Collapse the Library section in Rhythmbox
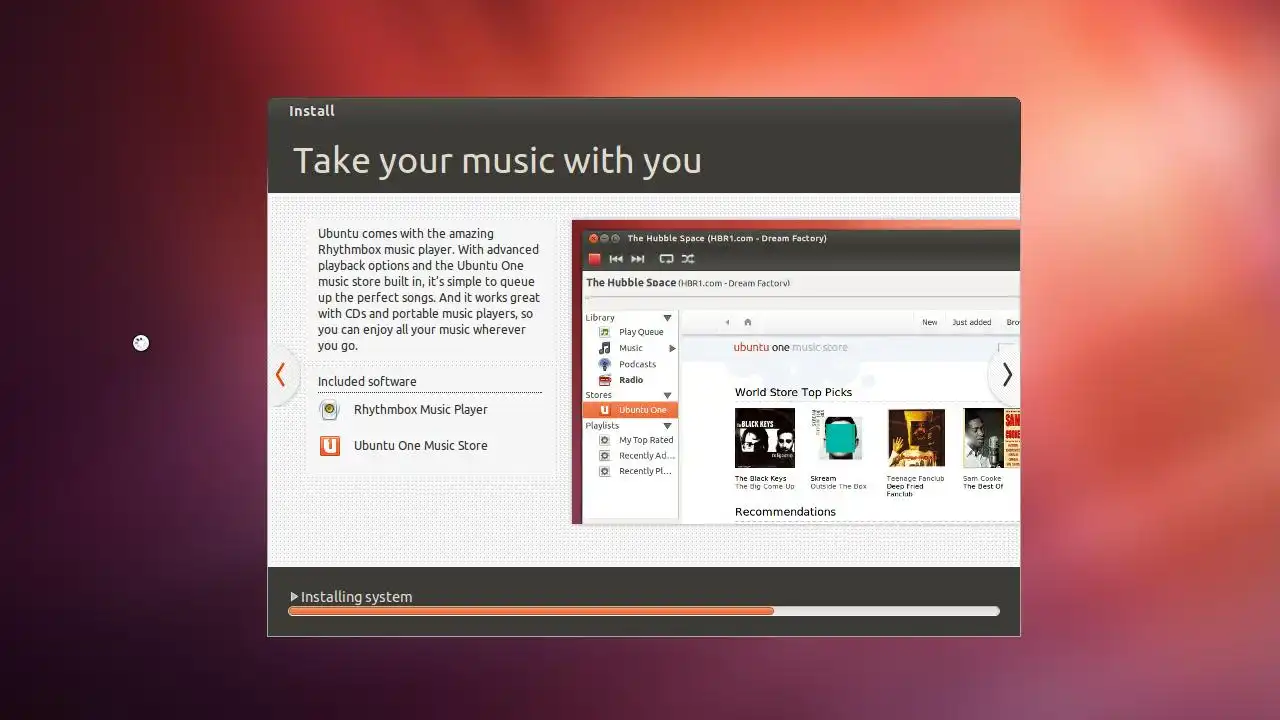 (667, 318)
